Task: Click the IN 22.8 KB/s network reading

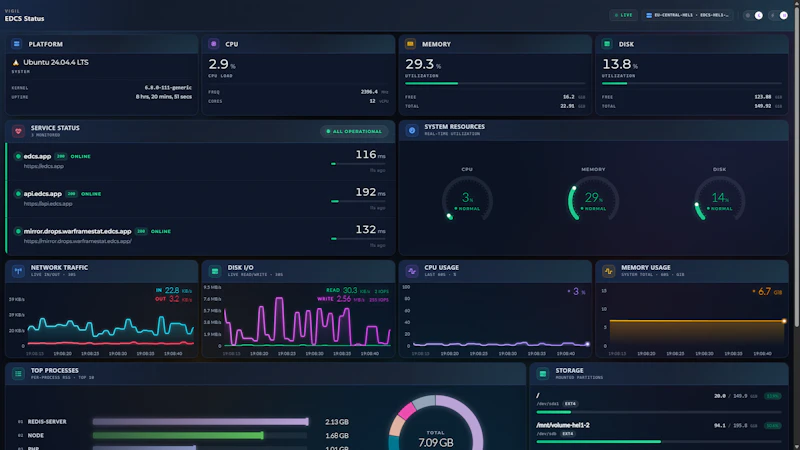Action: pyautogui.click(x=173, y=290)
